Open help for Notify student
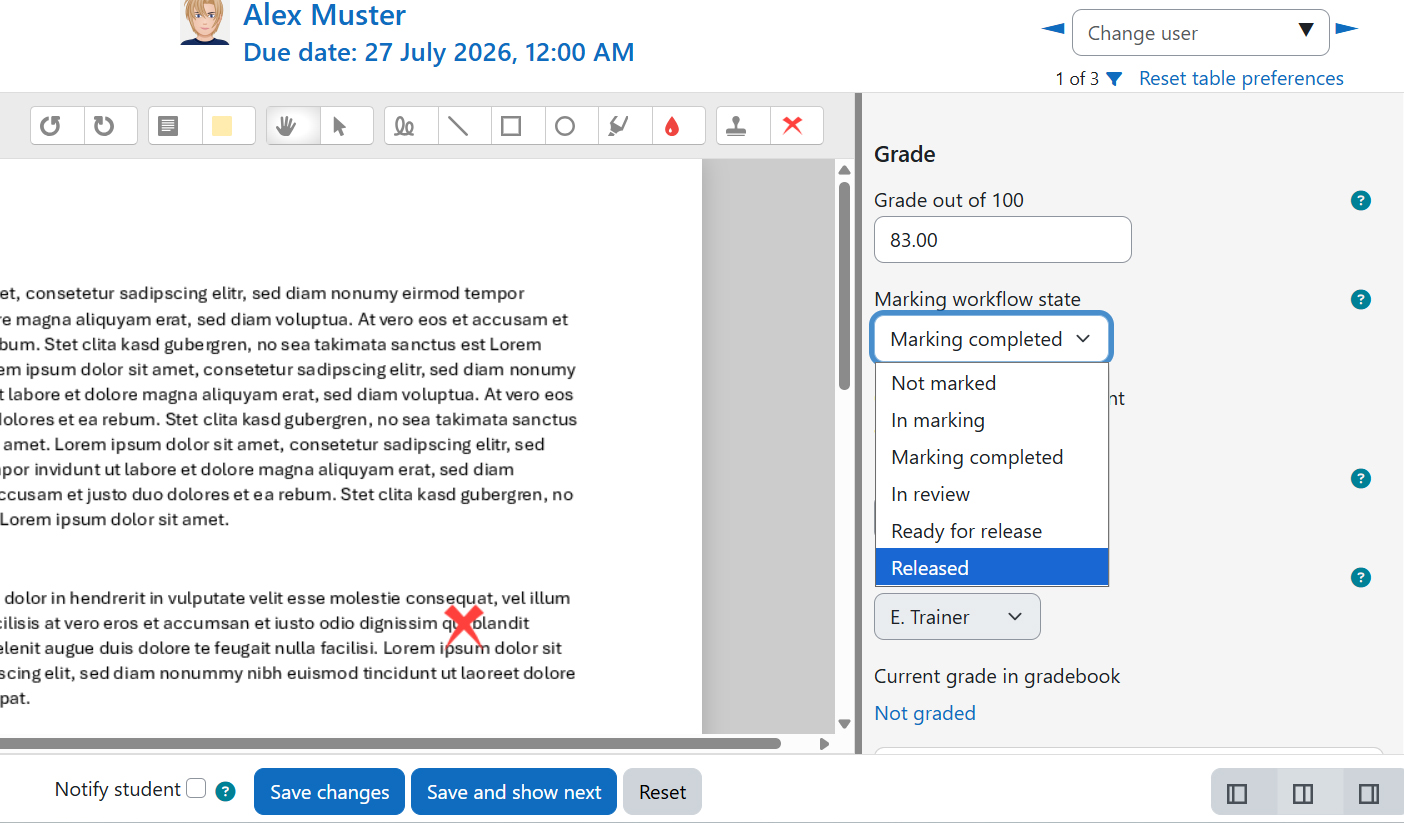 pos(226,792)
